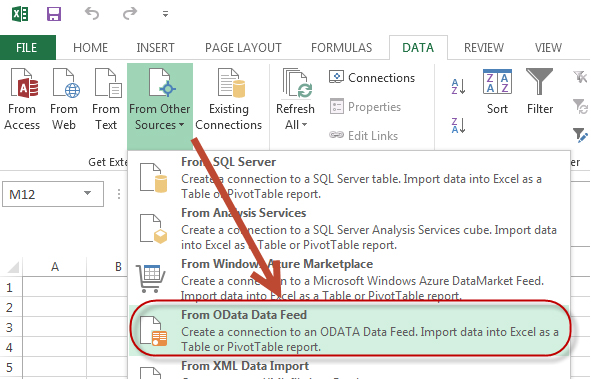The height and width of the screenshot is (379, 591).
Task: Sort Z to A descending
Action: click(459, 125)
